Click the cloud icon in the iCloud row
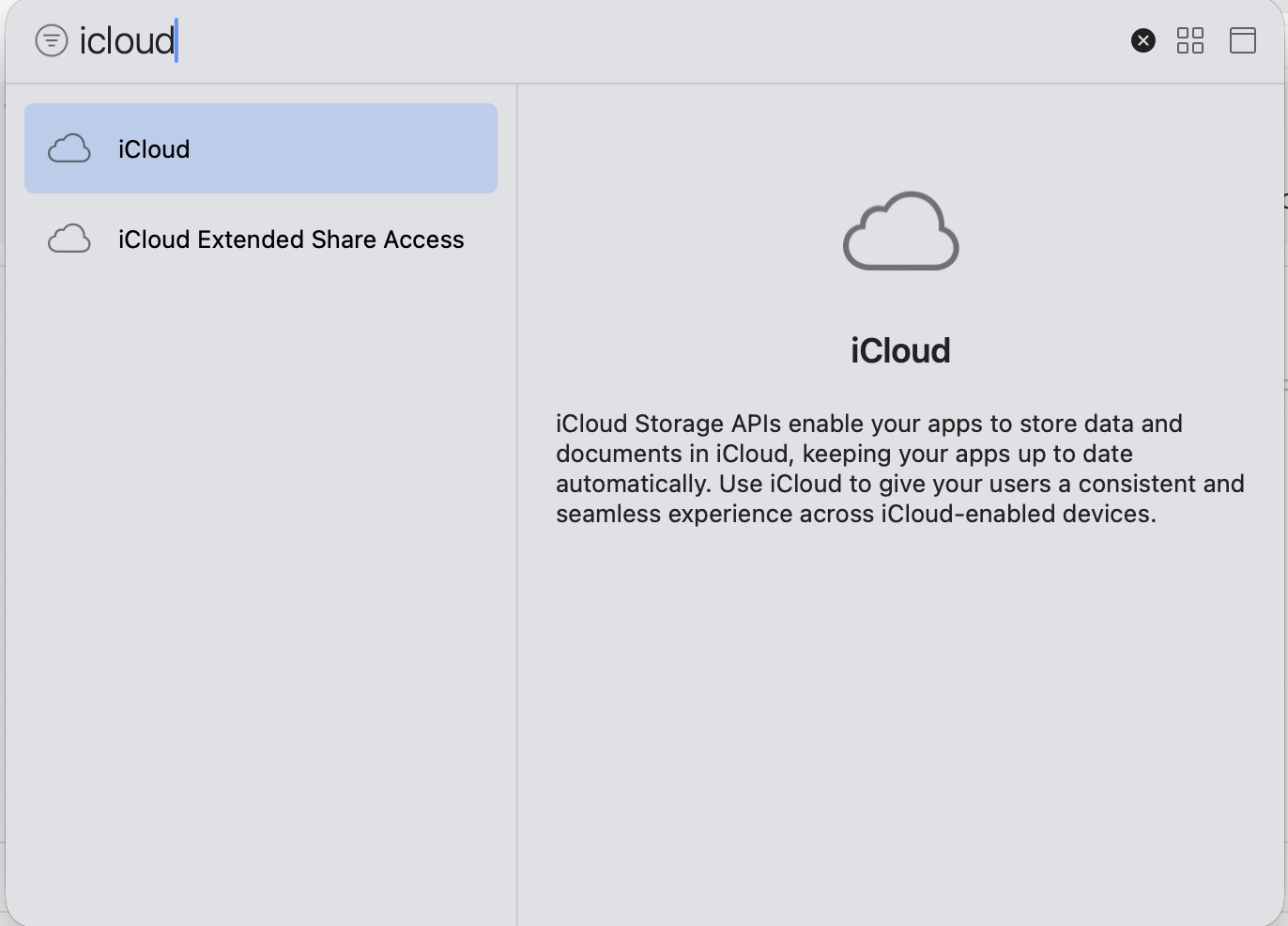Viewport: 1288px width, 926px height. tap(69, 149)
